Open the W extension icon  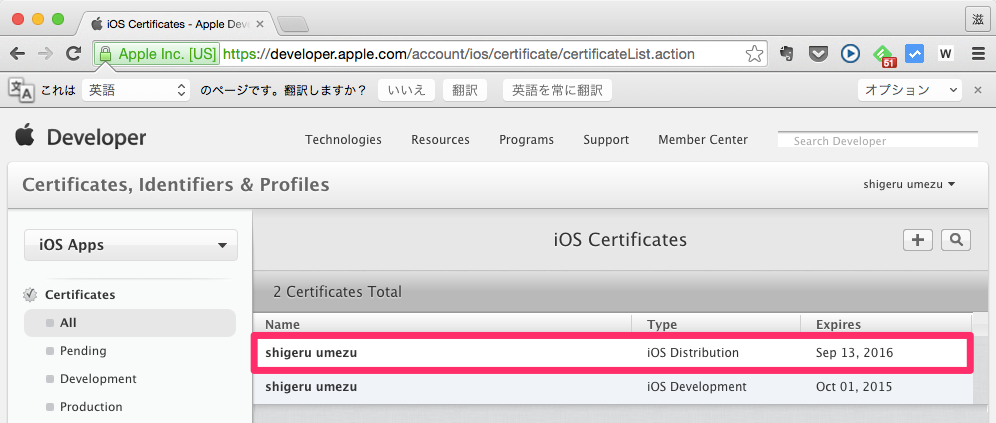point(946,54)
